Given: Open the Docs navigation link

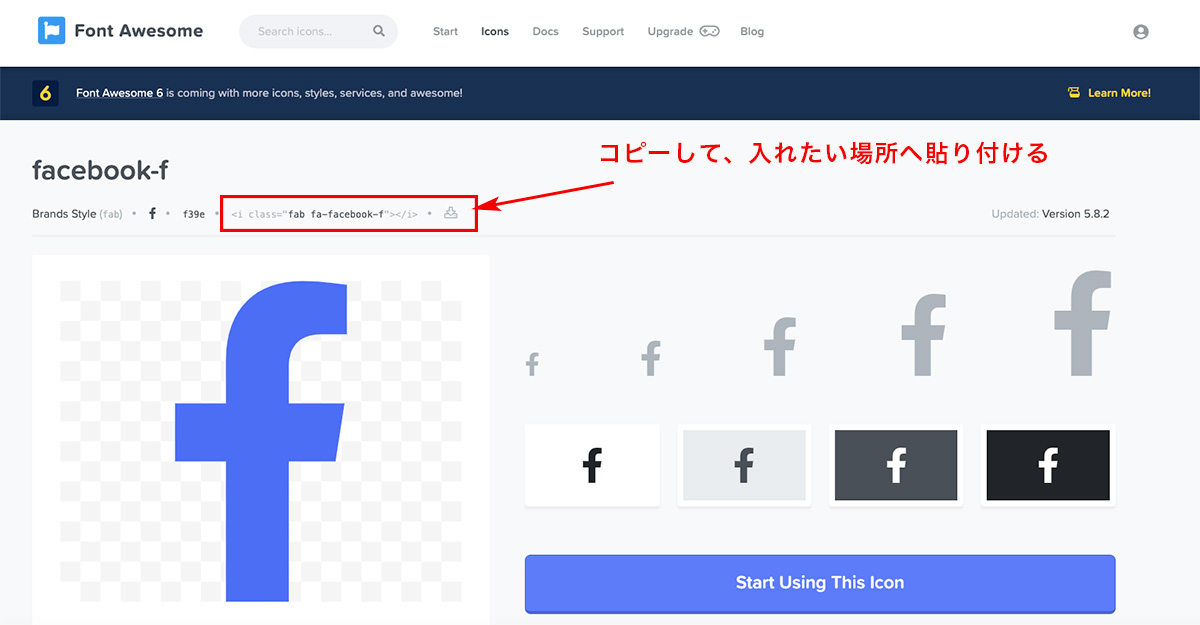Looking at the screenshot, I should [x=545, y=32].
